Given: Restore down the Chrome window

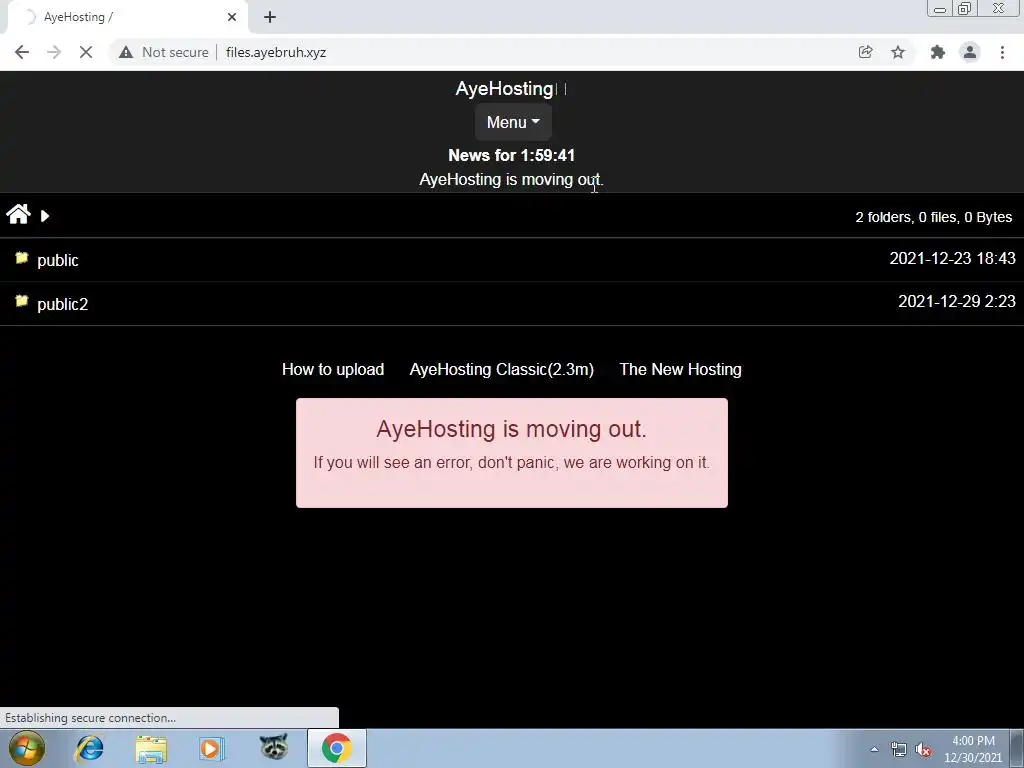Looking at the screenshot, I should point(965,8).
